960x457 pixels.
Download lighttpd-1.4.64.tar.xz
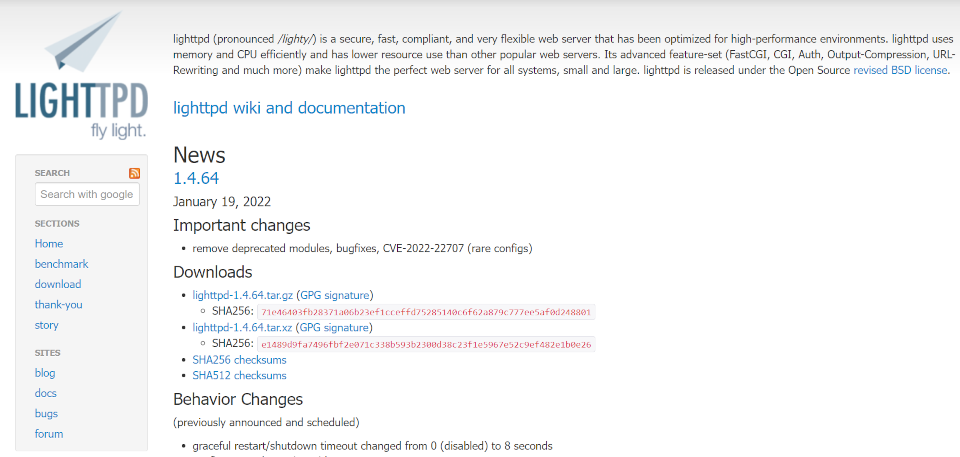[243, 327]
